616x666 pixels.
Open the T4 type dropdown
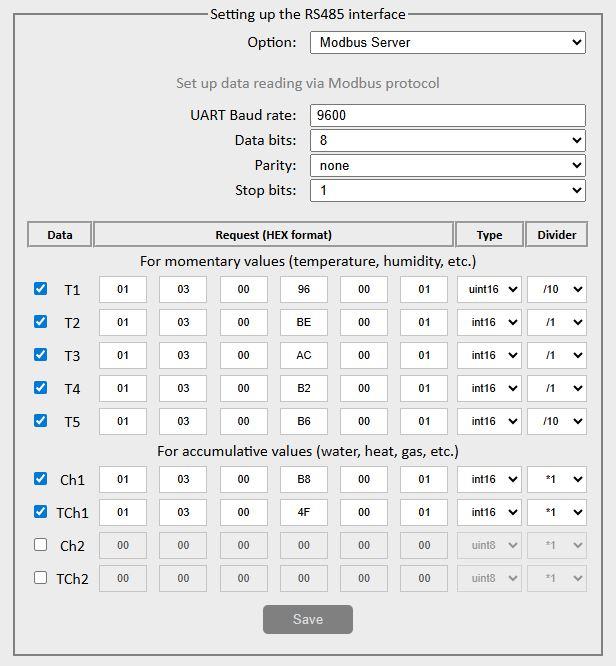[x=489, y=389]
